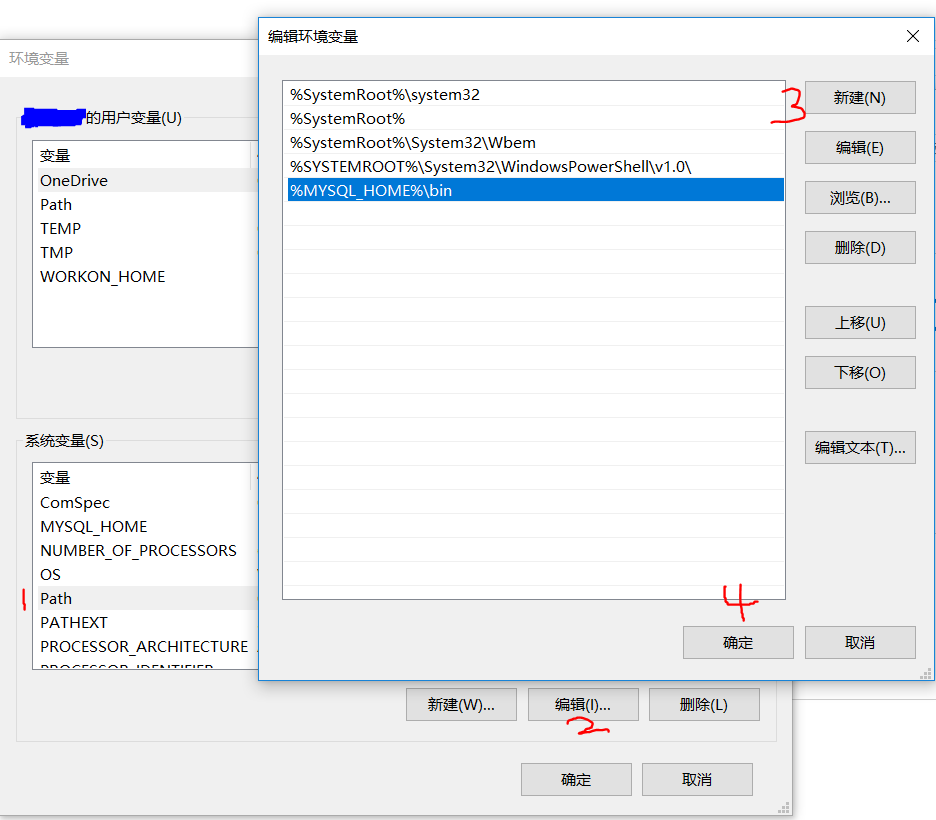Move selected entry up with 上移(U)
The width and height of the screenshot is (936, 820).
coord(859,322)
